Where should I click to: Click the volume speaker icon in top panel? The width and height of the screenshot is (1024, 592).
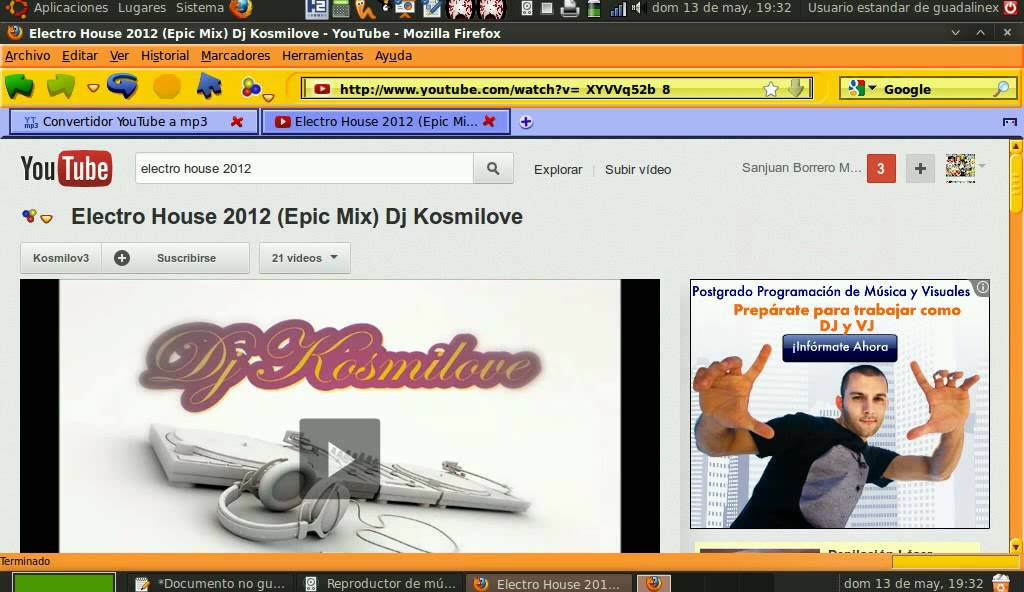tap(635, 8)
